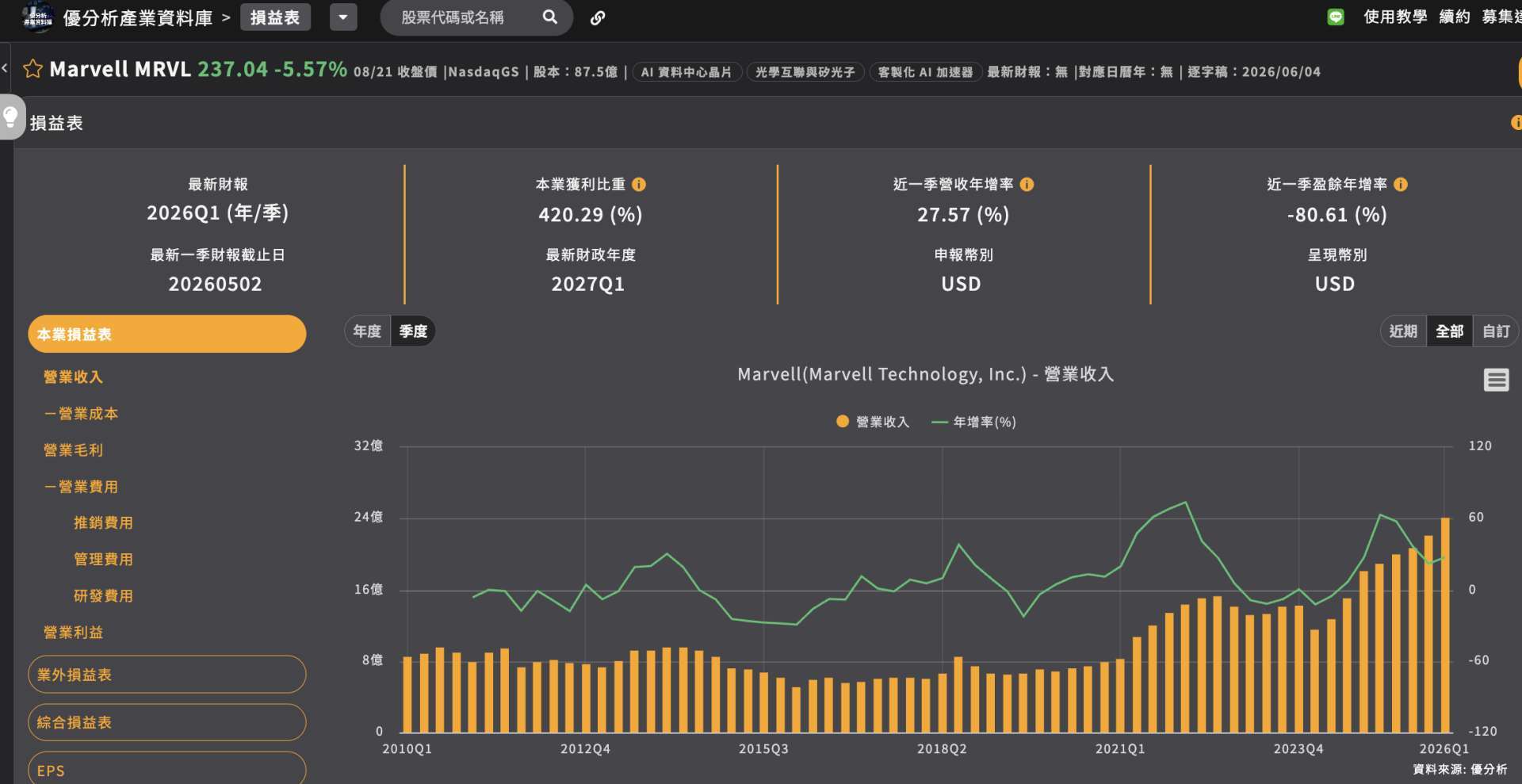This screenshot has width=1522, height=784.
Task: Open info icon for 近一季盈餘年增率
Action: click(x=1401, y=185)
